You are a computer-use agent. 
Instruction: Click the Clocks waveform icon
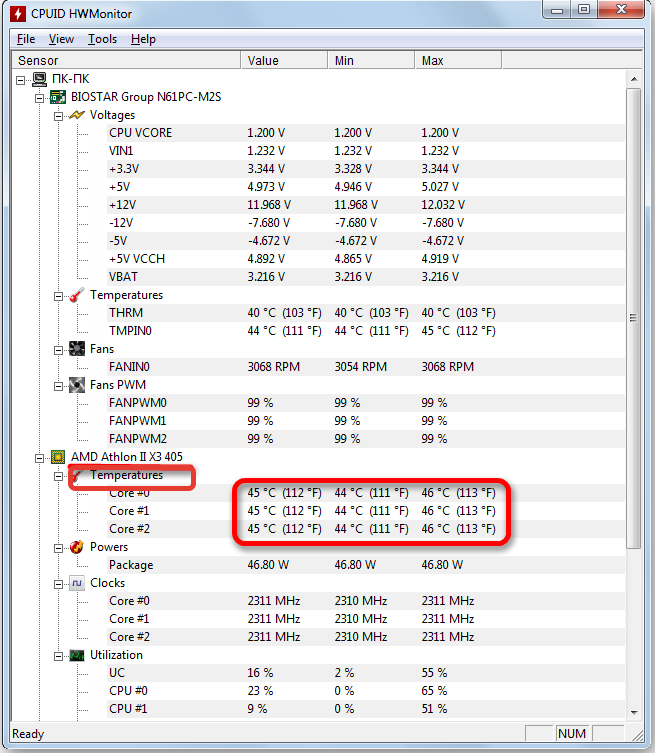point(77,583)
